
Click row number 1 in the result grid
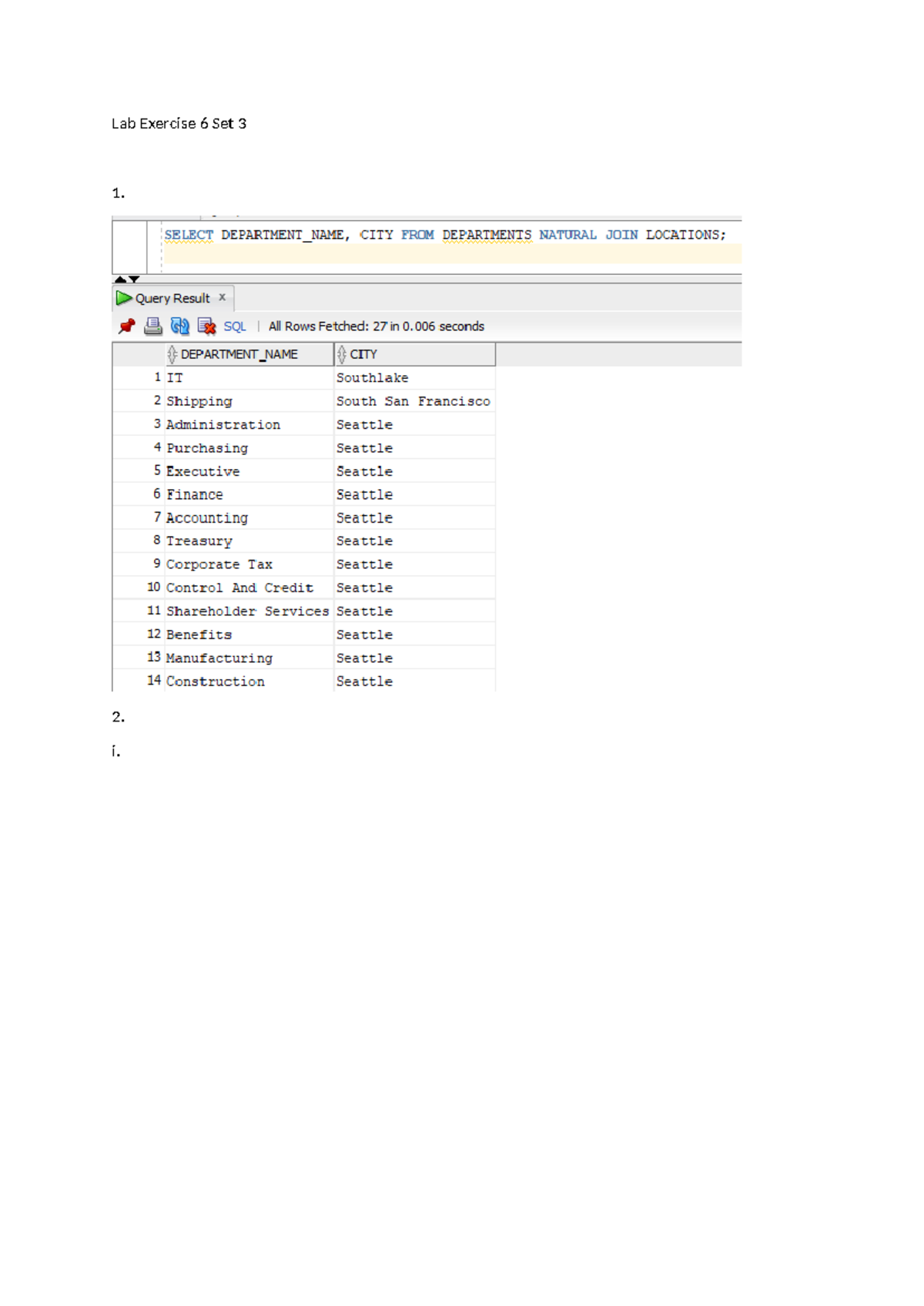pyautogui.click(x=157, y=377)
